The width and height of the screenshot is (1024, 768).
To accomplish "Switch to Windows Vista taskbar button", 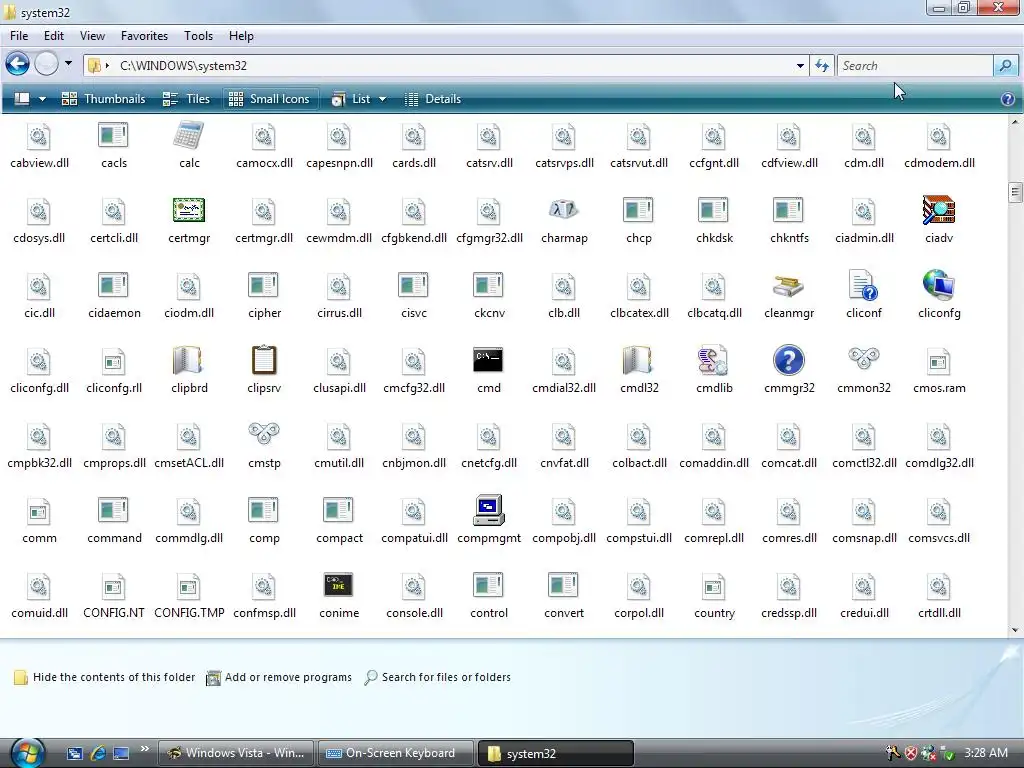I will click(x=236, y=753).
